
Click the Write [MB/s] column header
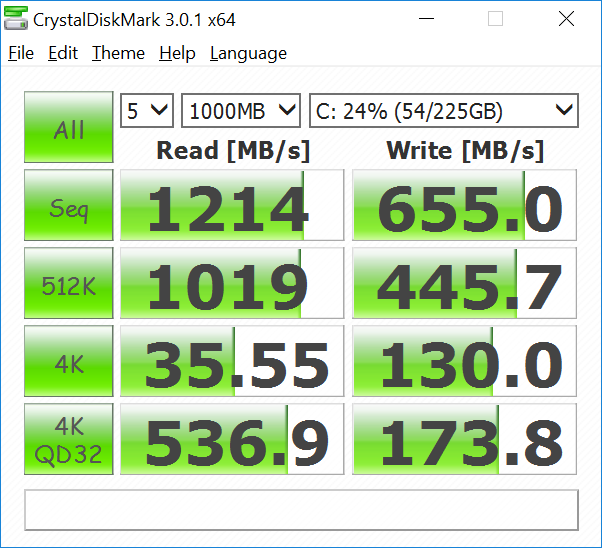(x=465, y=151)
